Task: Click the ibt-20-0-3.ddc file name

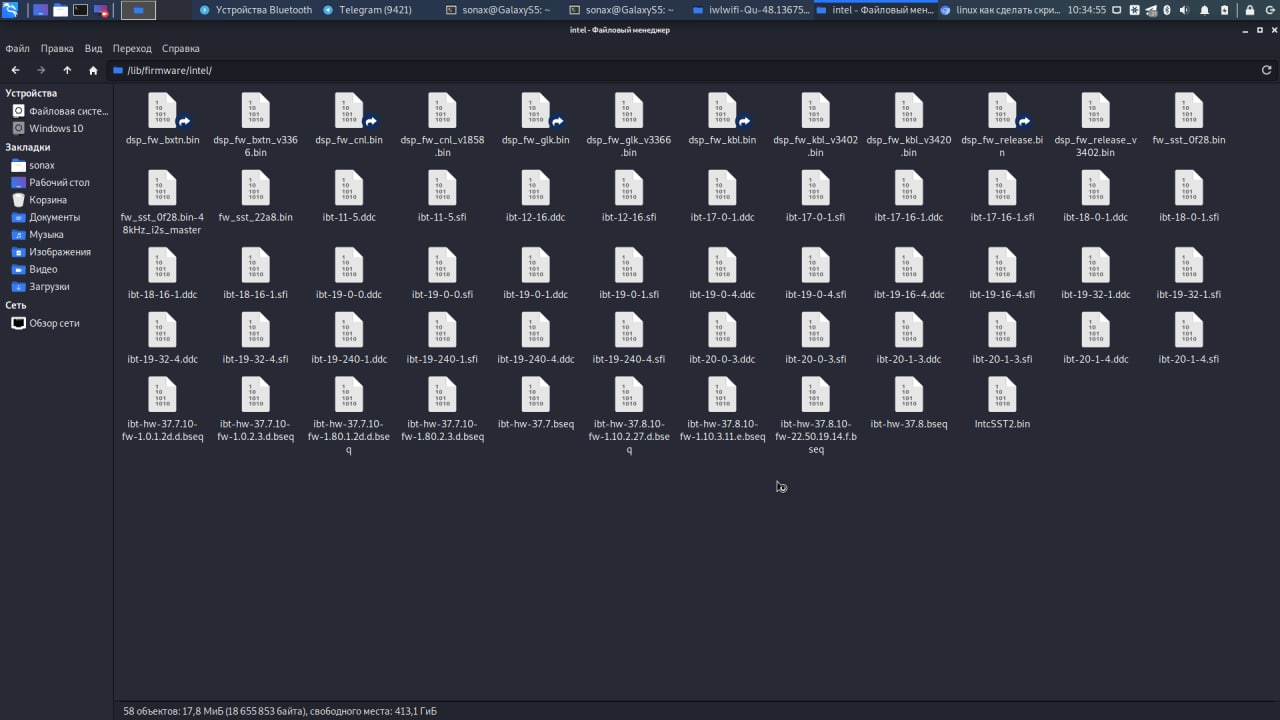Action: coord(722,359)
